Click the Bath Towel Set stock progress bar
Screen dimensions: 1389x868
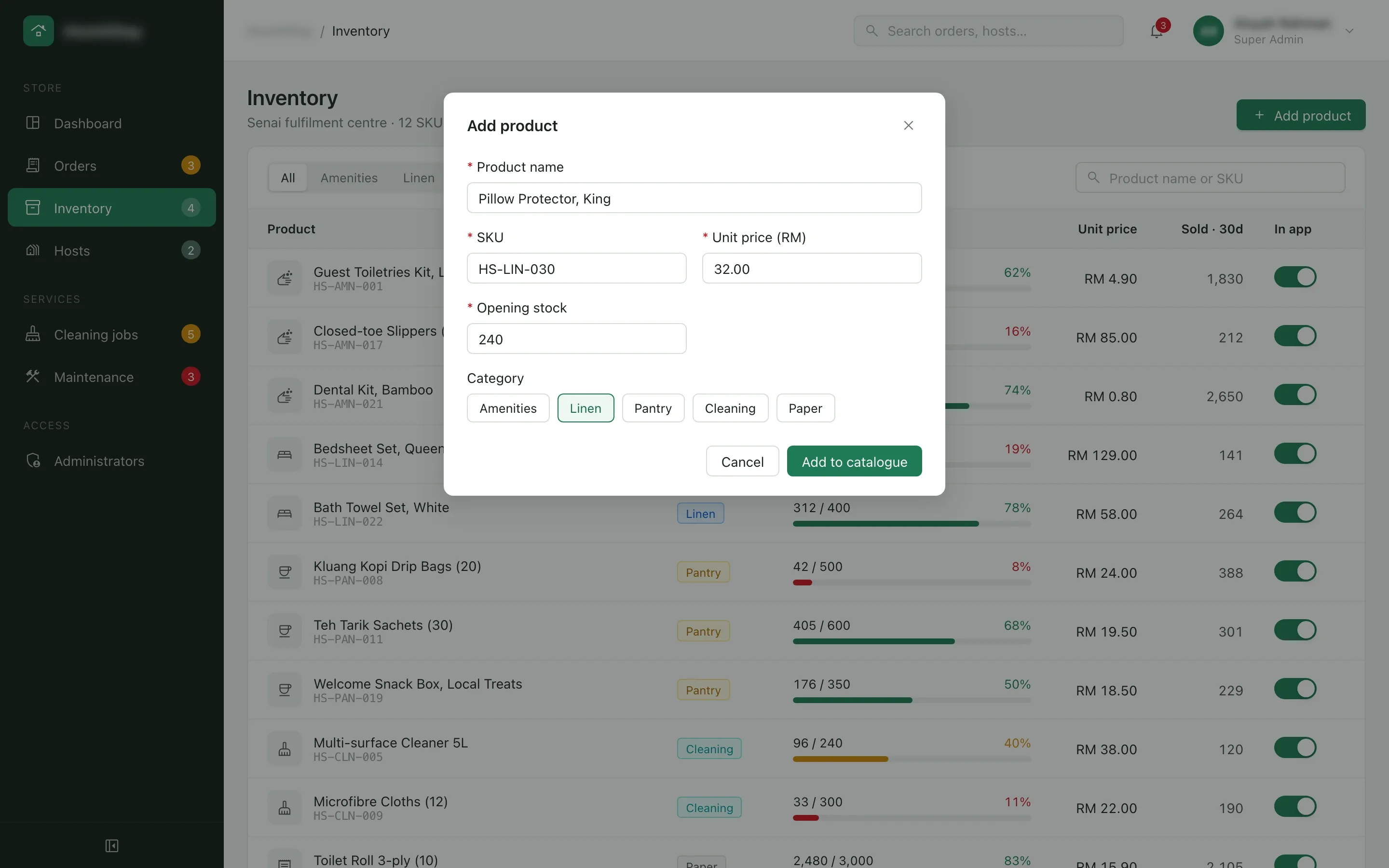(x=912, y=524)
